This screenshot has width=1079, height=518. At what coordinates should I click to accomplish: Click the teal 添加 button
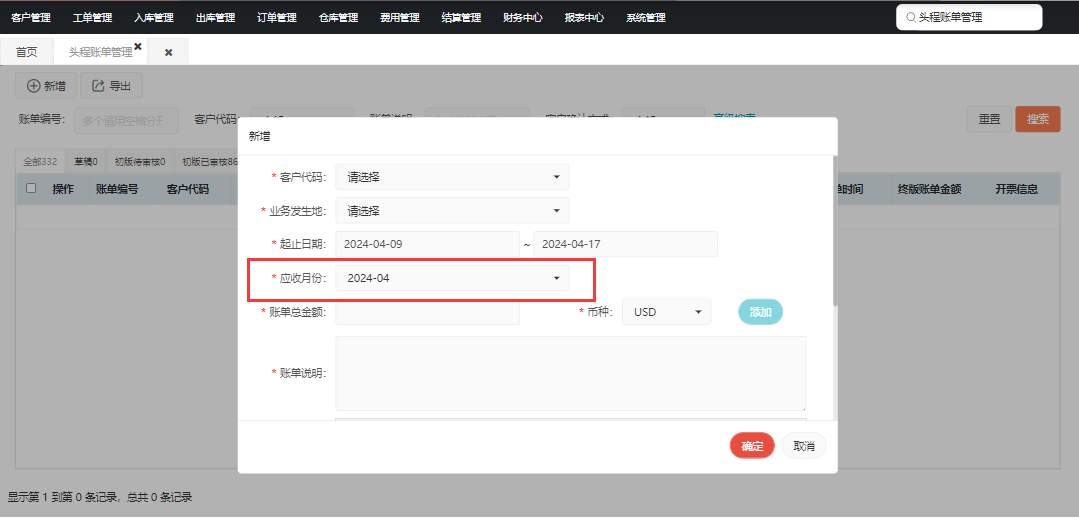coord(760,312)
